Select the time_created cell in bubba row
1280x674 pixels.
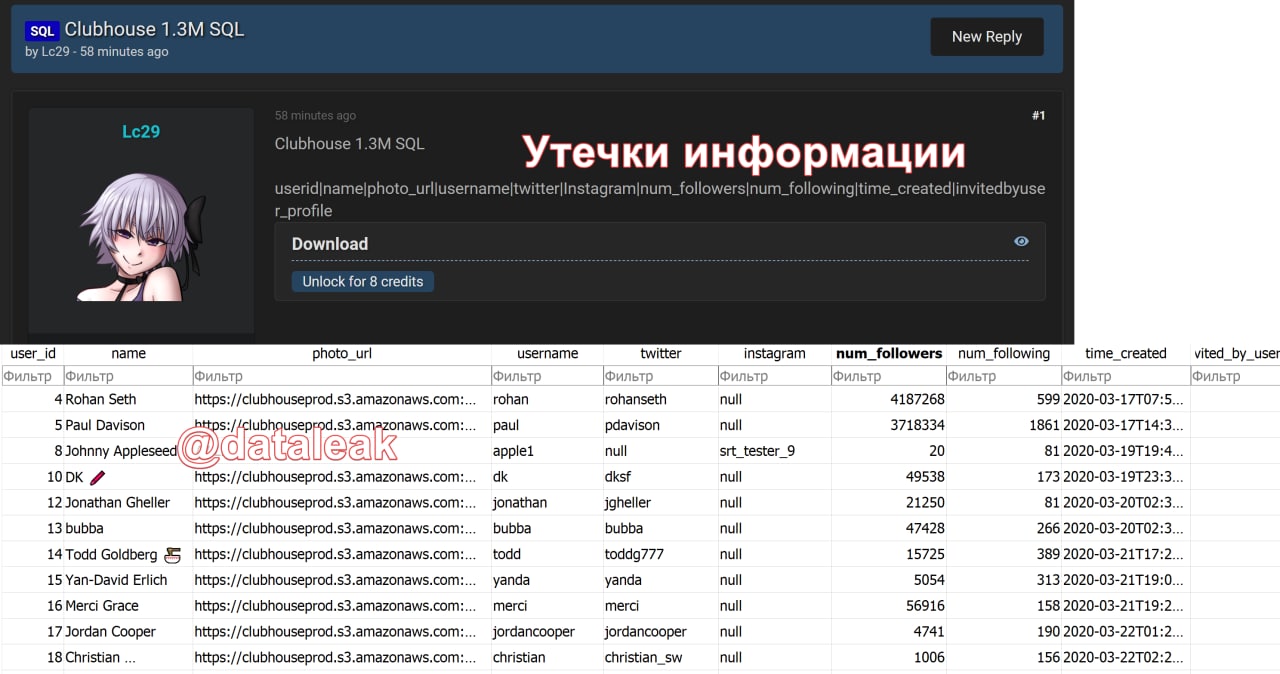1126,528
